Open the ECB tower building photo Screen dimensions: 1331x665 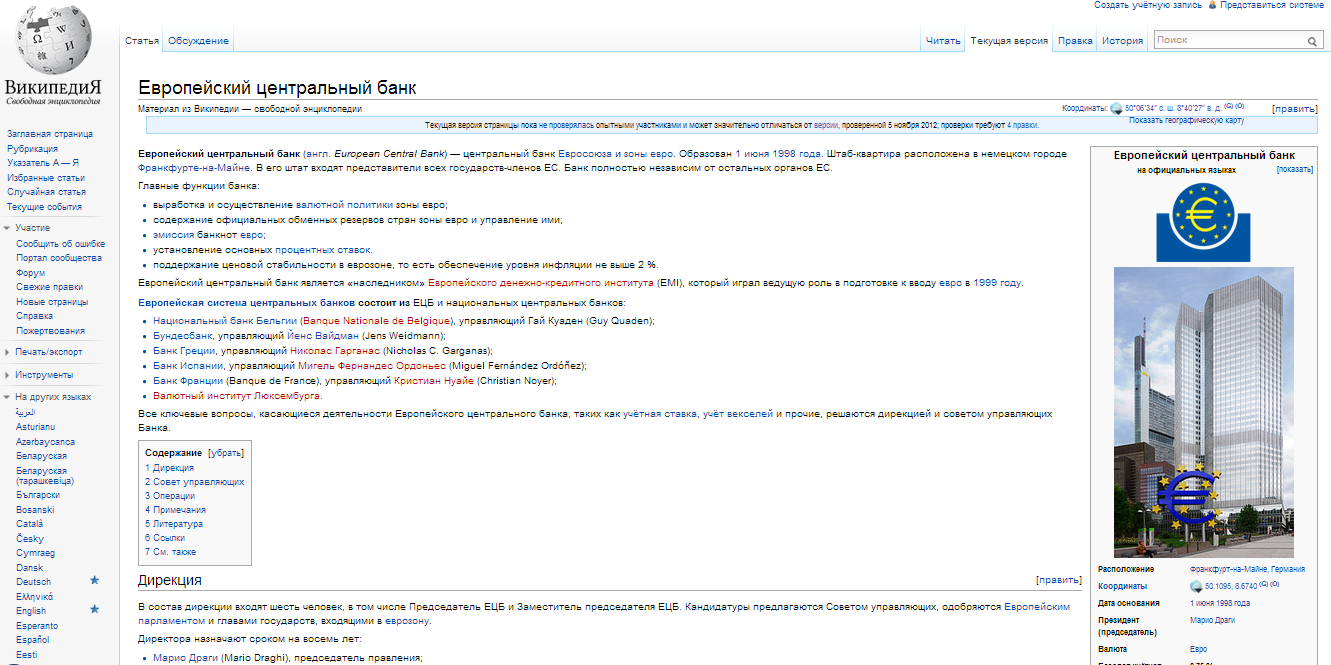(x=1203, y=412)
